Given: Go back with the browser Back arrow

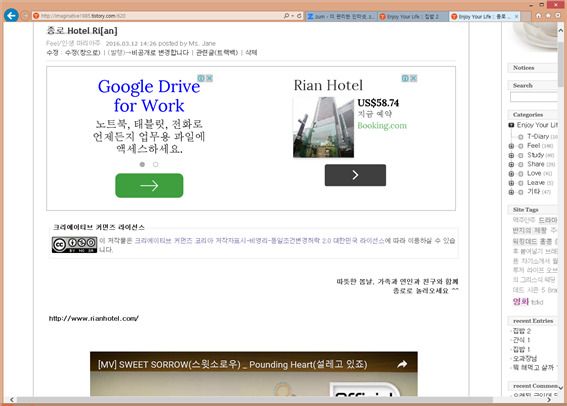Looking at the screenshot, I should click(11, 15).
